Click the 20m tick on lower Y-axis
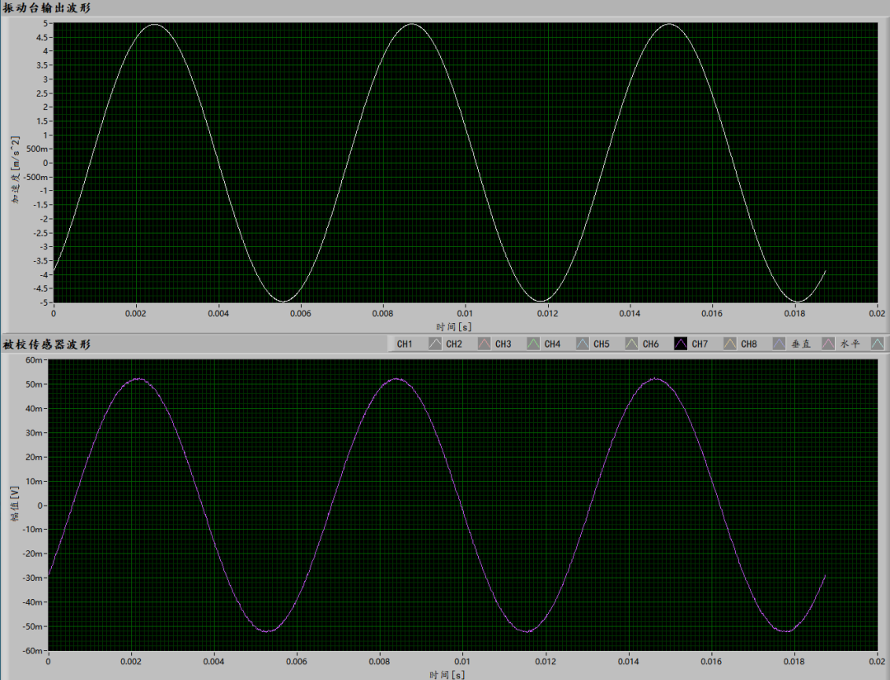Image resolution: width=890 pixels, height=680 pixels. (x=34, y=457)
